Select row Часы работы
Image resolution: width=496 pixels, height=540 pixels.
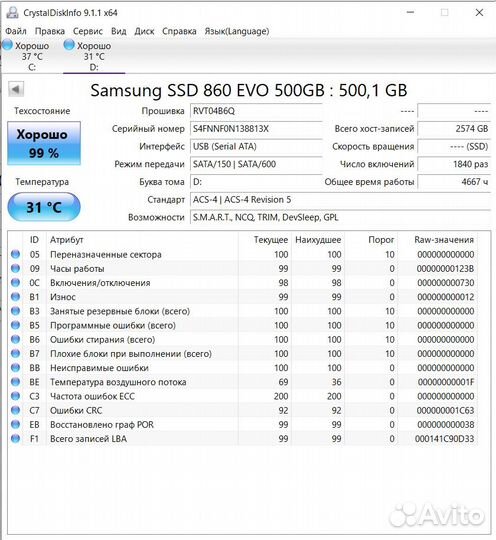pyautogui.click(x=242, y=268)
